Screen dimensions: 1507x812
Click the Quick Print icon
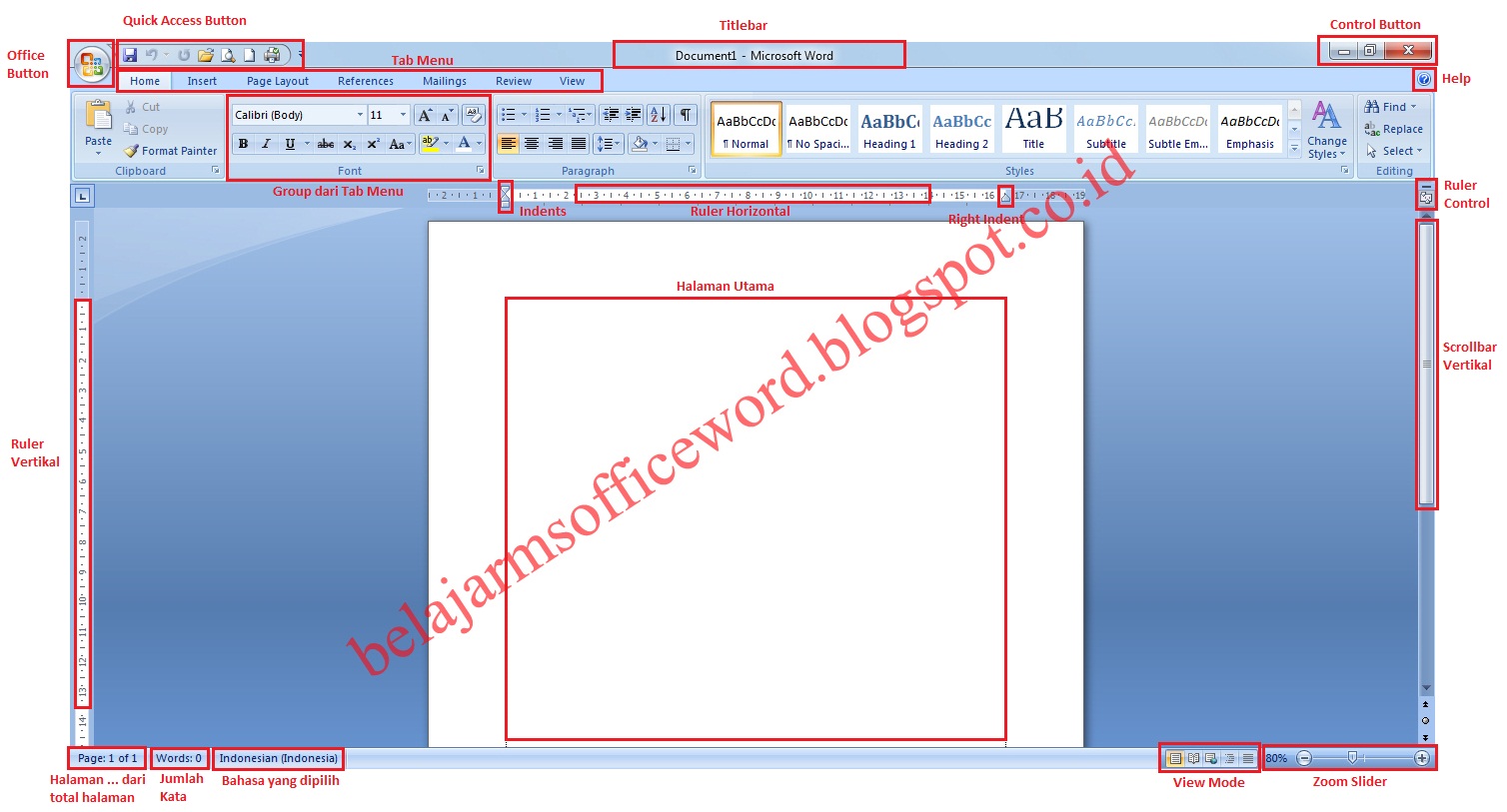pyautogui.click(x=271, y=55)
